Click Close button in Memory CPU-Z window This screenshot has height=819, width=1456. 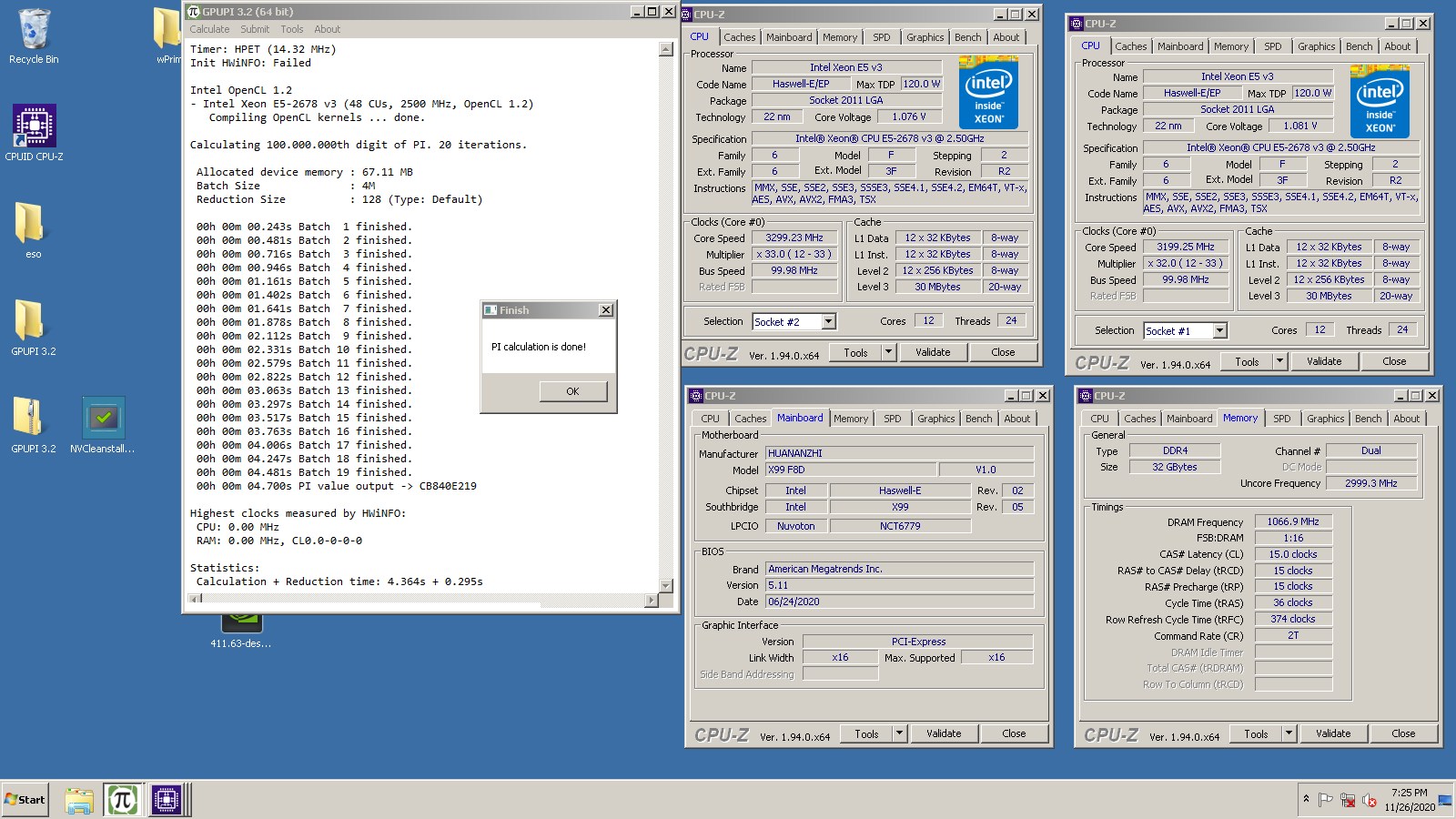pos(1403,733)
